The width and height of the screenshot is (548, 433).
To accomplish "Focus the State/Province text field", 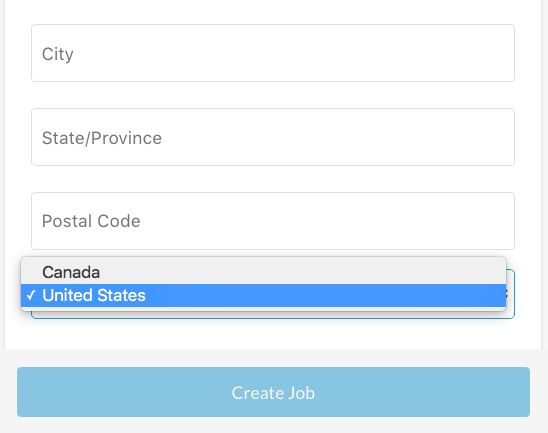I will pyautogui.click(x=273, y=137).
